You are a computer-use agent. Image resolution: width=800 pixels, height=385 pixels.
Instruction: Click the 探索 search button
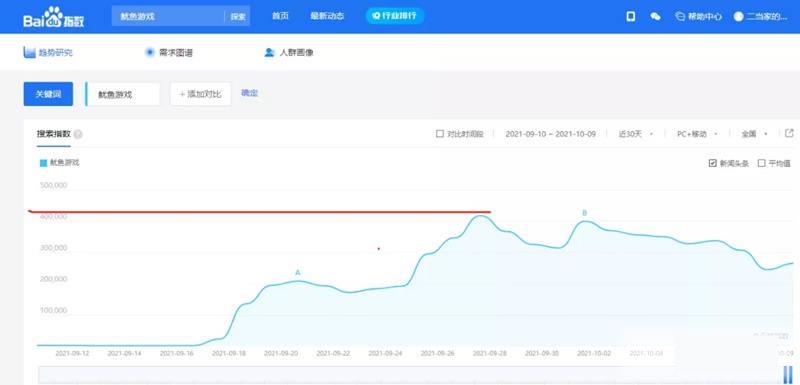click(x=238, y=17)
